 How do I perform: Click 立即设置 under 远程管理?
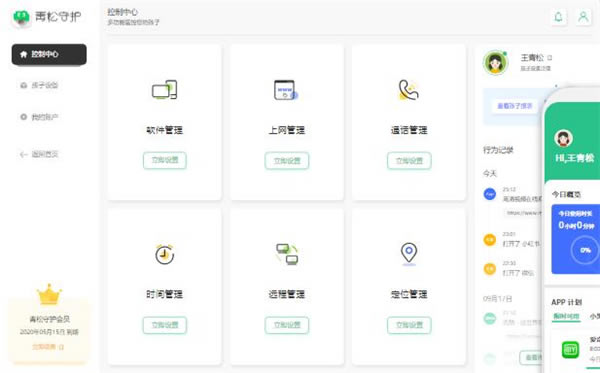(x=287, y=325)
